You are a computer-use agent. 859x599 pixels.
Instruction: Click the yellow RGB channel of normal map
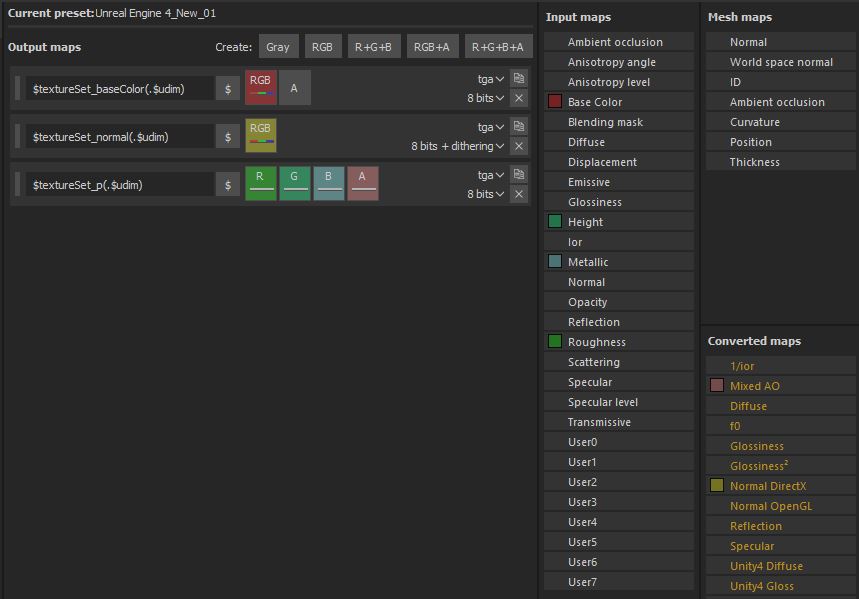261,135
